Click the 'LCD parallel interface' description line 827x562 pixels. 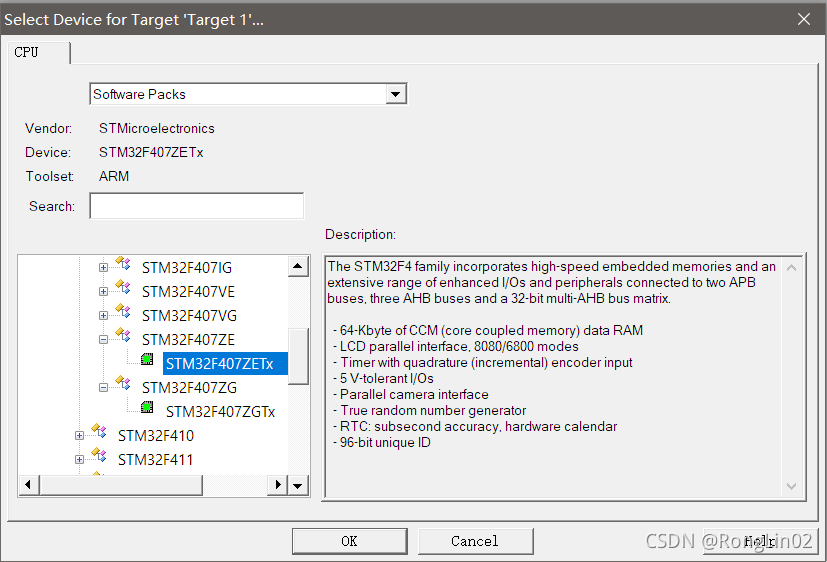pyautogui.click(x=456, y=346)
